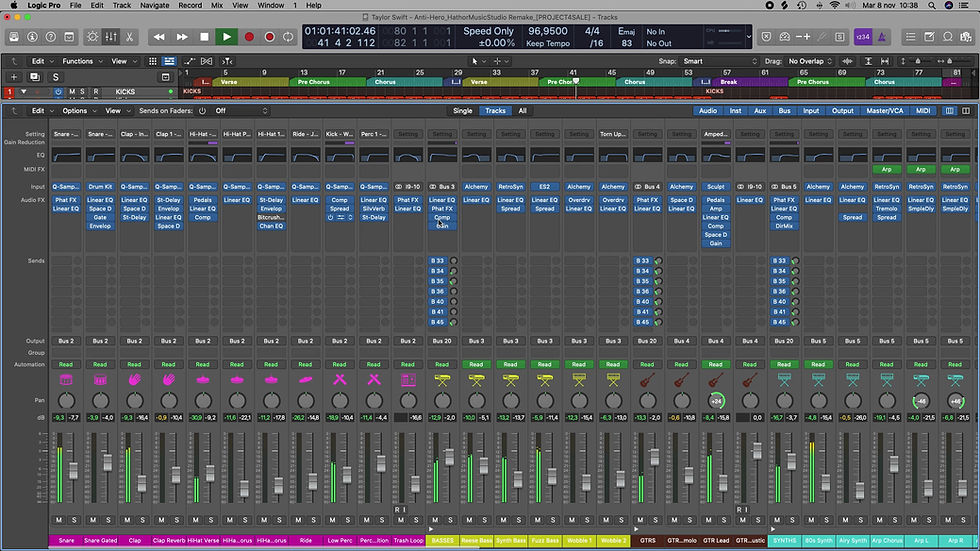Open the Inspector info icon
Screen dimensions: 980x551
[x=32, y=37]
